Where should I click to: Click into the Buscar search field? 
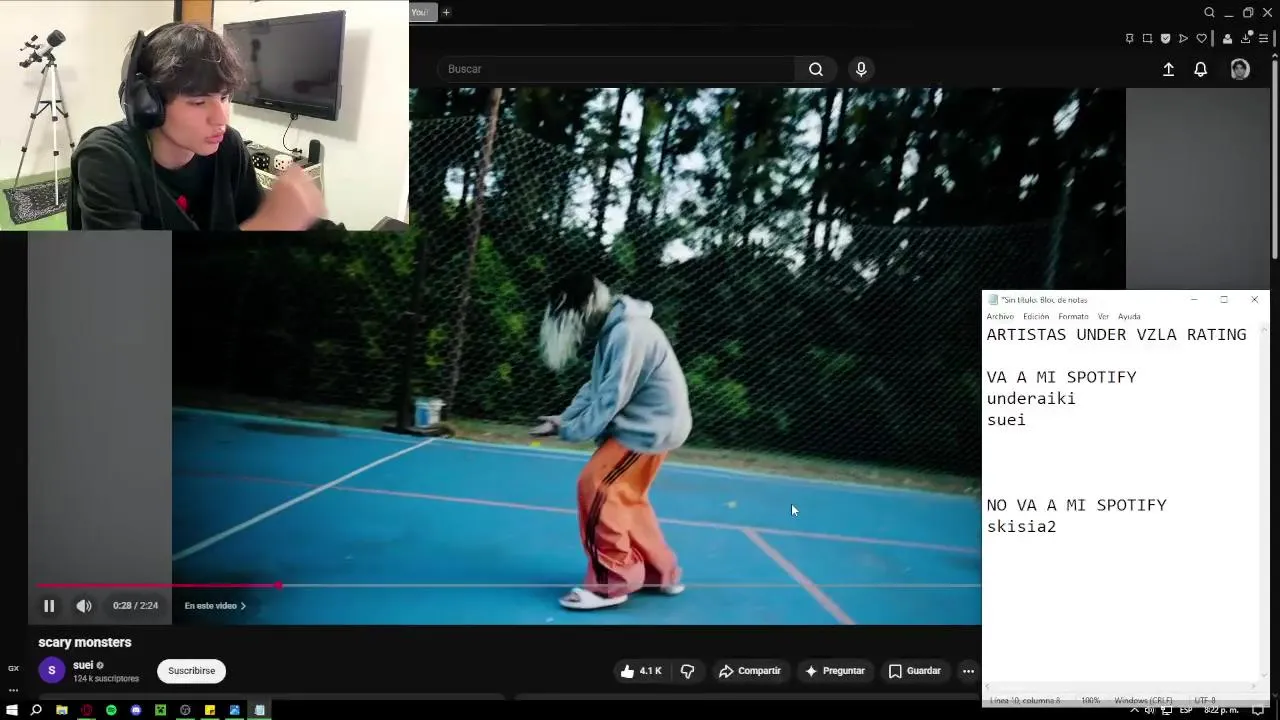pyautogui.click(x=616, y=69)
